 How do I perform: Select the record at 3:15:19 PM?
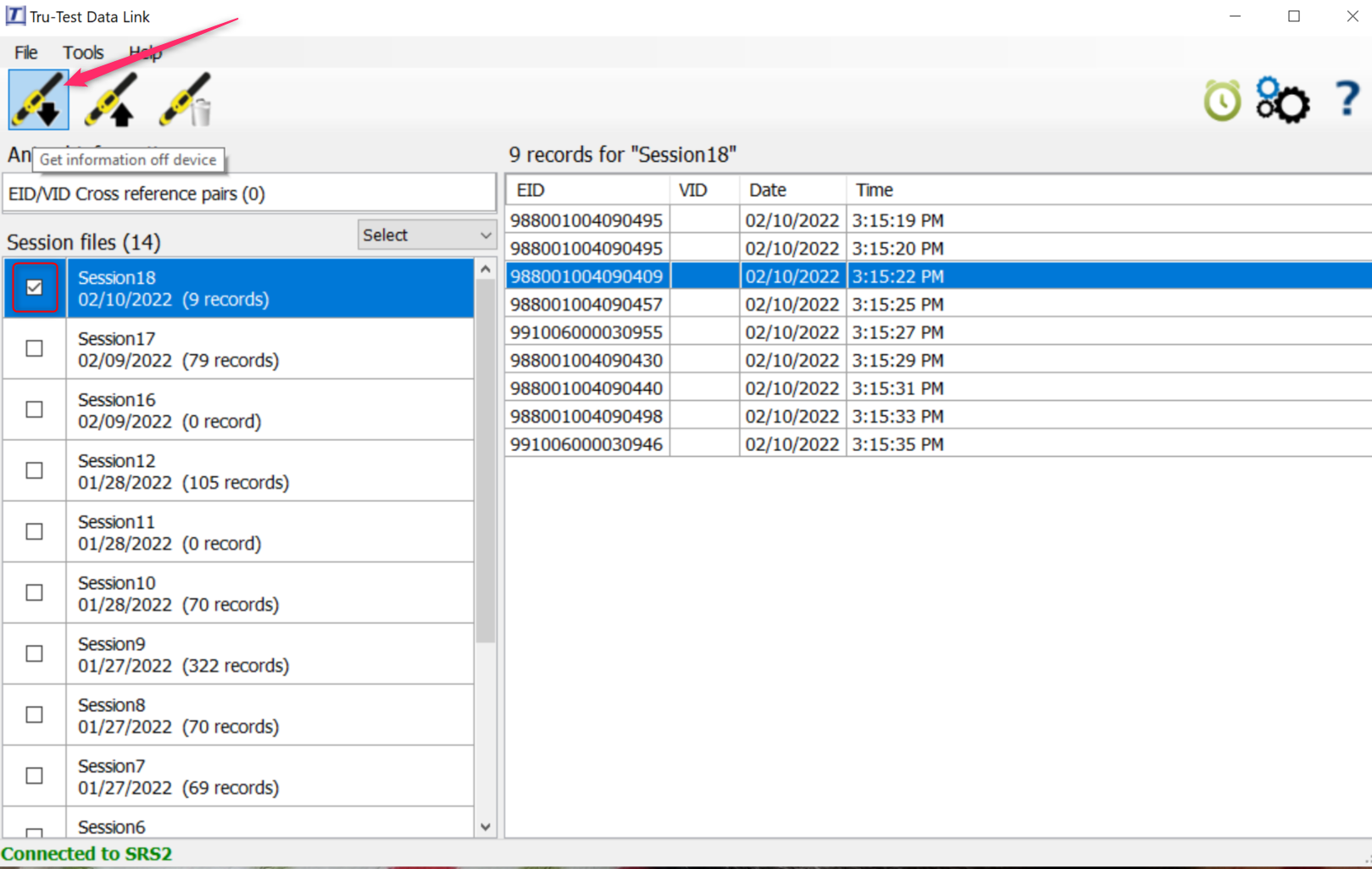point(939,220)
